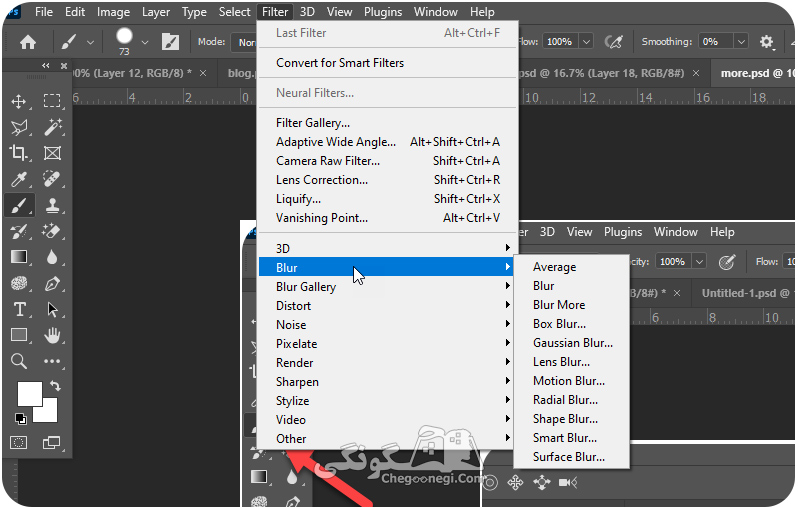Select the Magic Wand tool
The image size is (798, 508).
(52, 127)
